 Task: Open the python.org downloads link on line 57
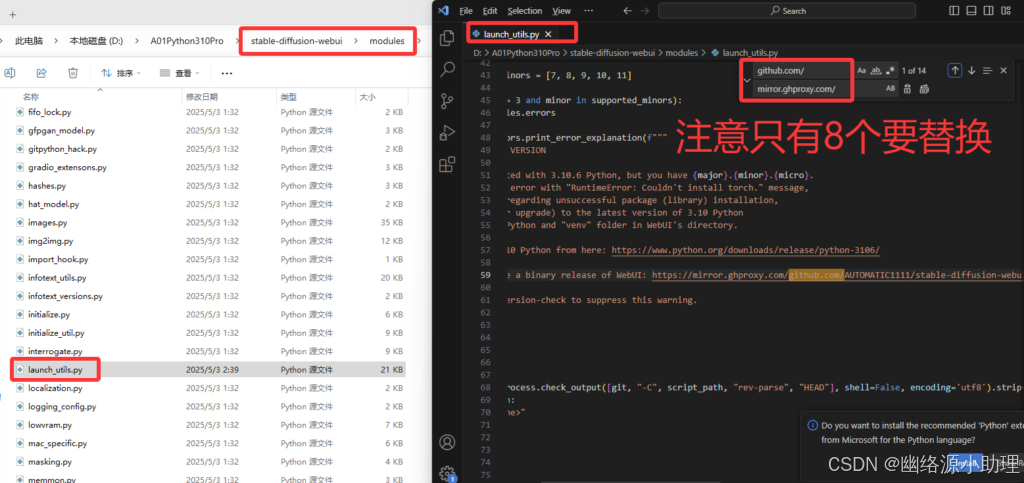(x=746, y=250)
